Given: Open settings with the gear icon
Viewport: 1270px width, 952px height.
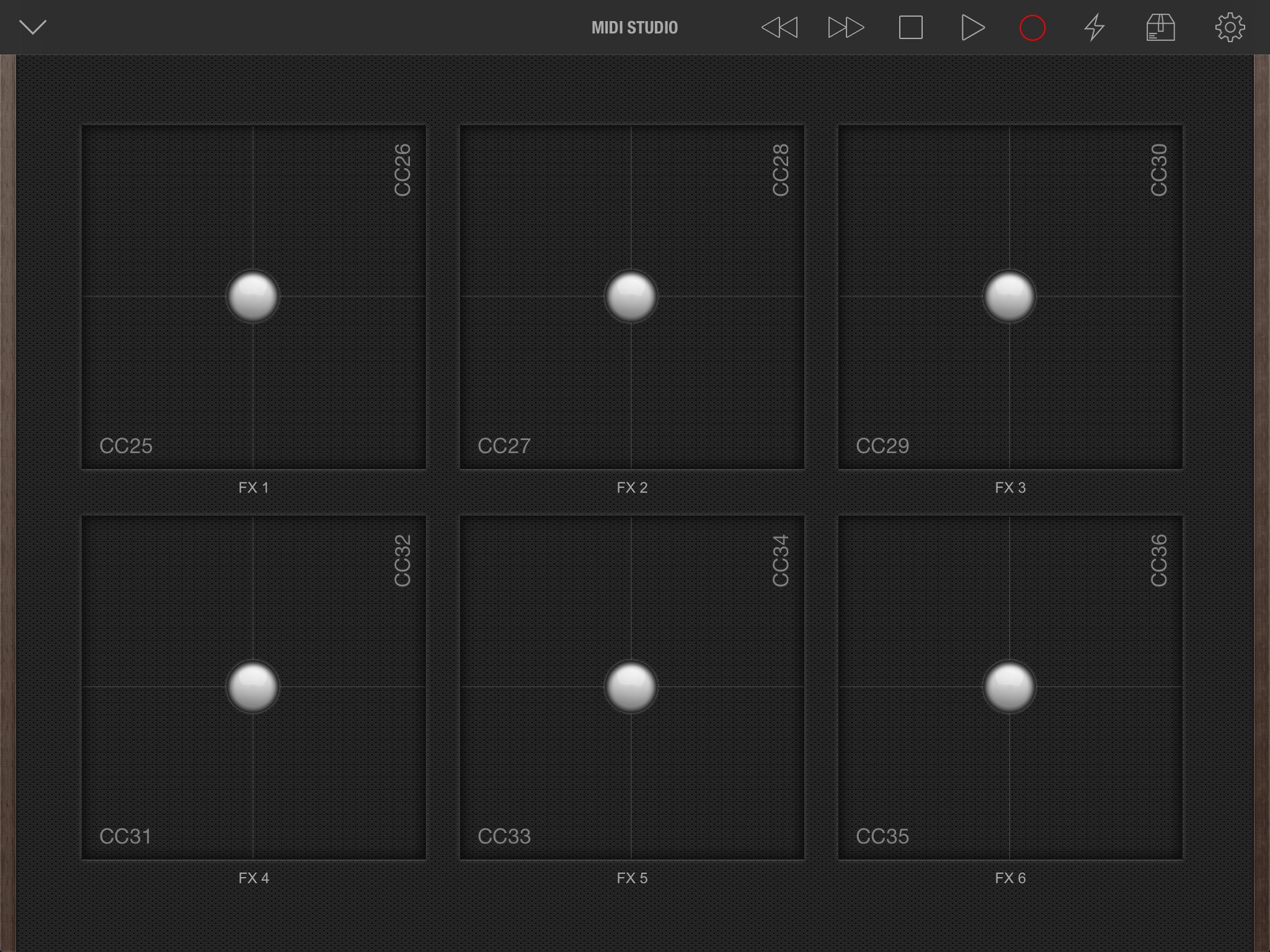Looking at the screenshot, I should pyautogui.click(x=1230, y=27).
